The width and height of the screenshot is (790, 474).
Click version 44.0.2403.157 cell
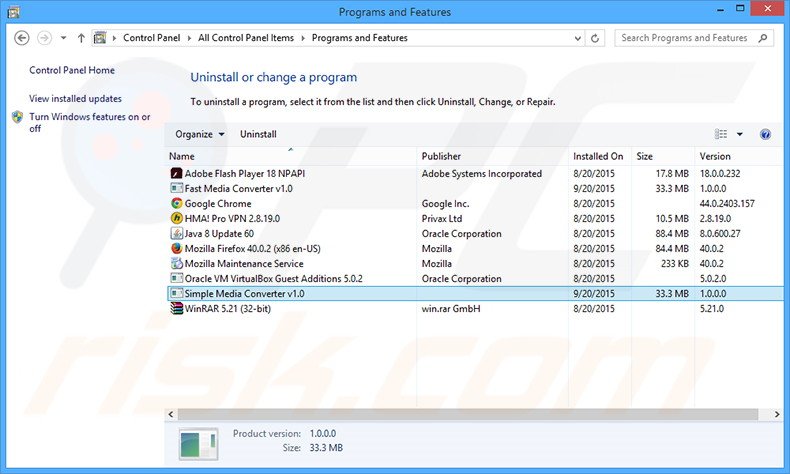[x=727, y=204]
